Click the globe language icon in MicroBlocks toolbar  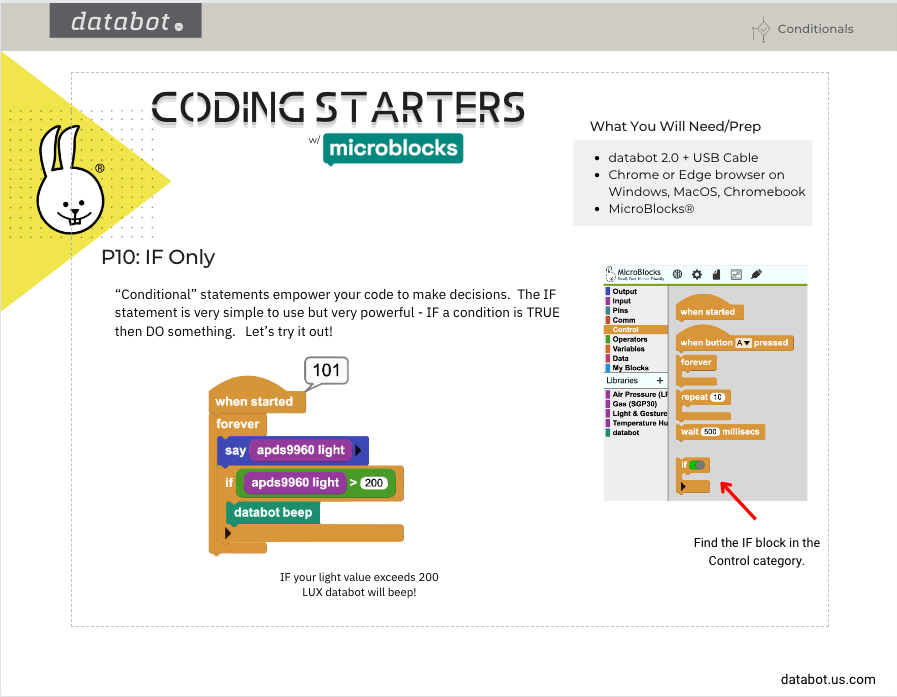[677, 274]
